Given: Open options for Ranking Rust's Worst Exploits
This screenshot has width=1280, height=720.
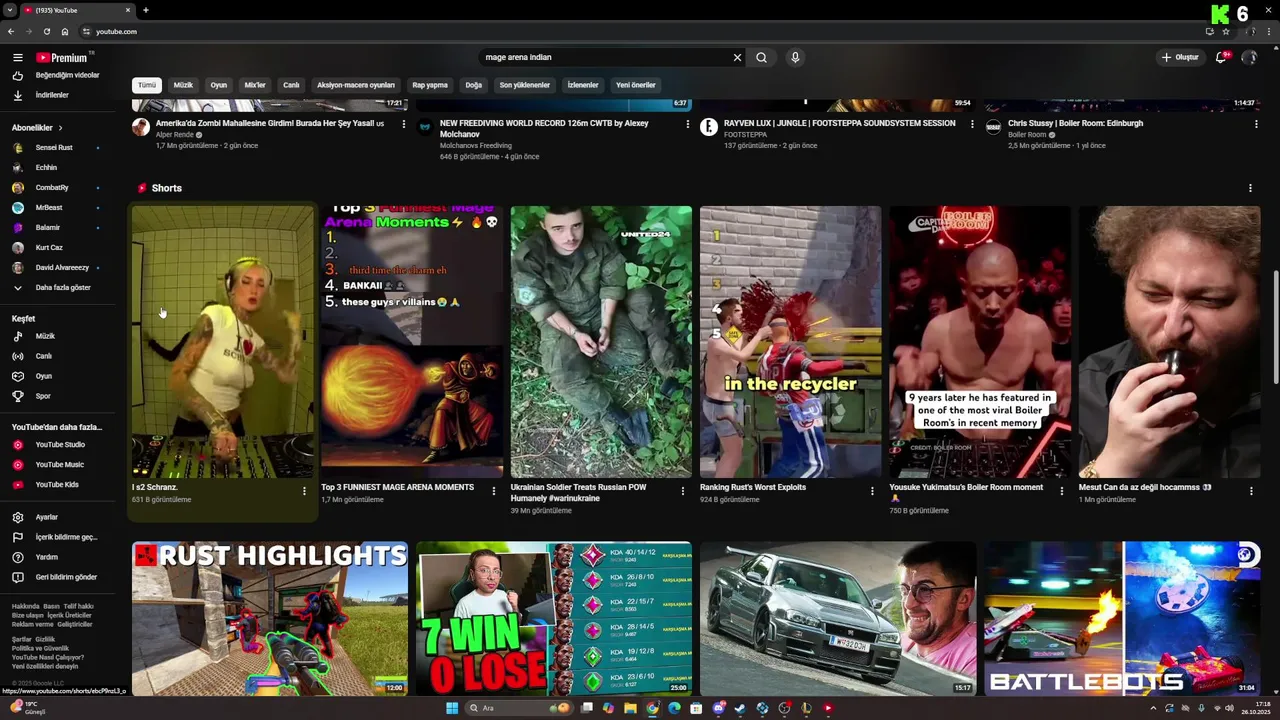Looking at the screenshot, I should coord(872,491).
